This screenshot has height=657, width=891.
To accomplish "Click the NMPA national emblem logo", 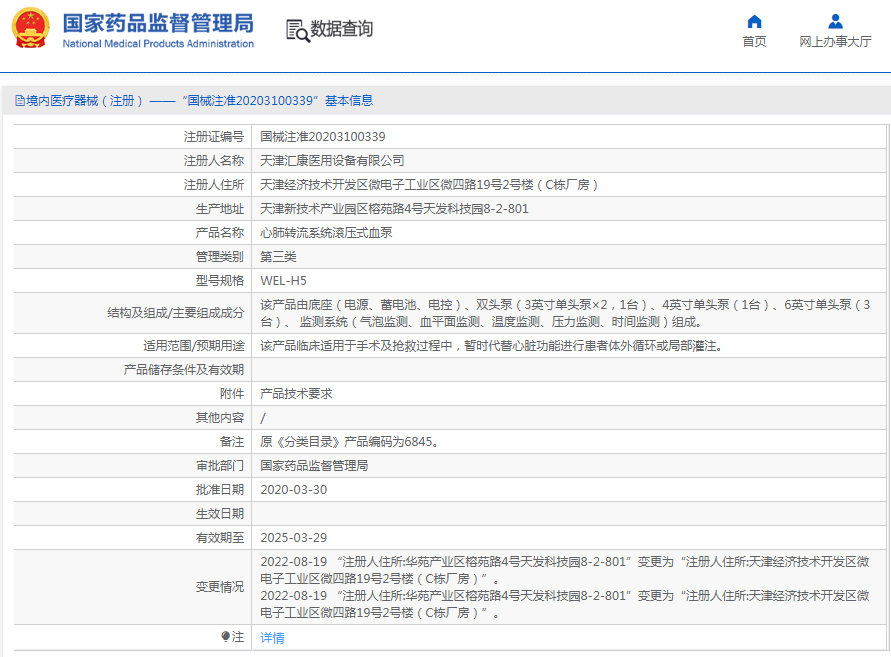I will 32,27.
